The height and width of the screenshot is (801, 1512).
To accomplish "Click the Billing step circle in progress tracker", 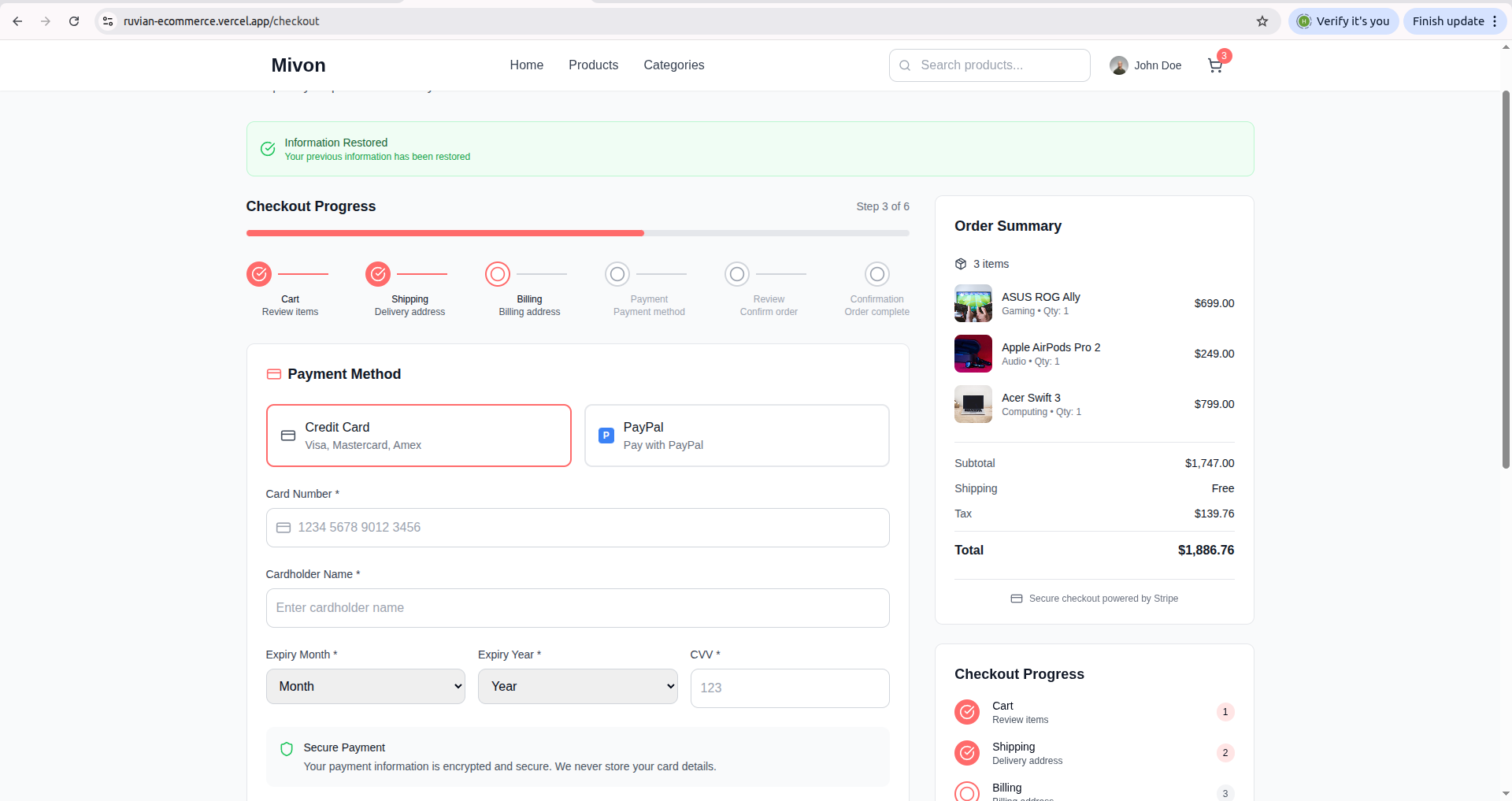I will coord(498,274).
